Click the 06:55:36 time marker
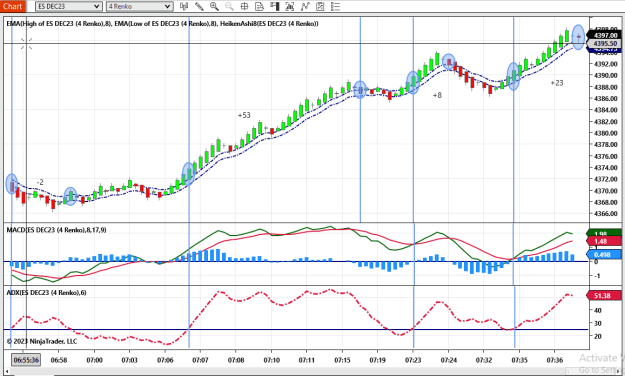The height and width of the screenshot is (376, 625). tap(26, 360)
